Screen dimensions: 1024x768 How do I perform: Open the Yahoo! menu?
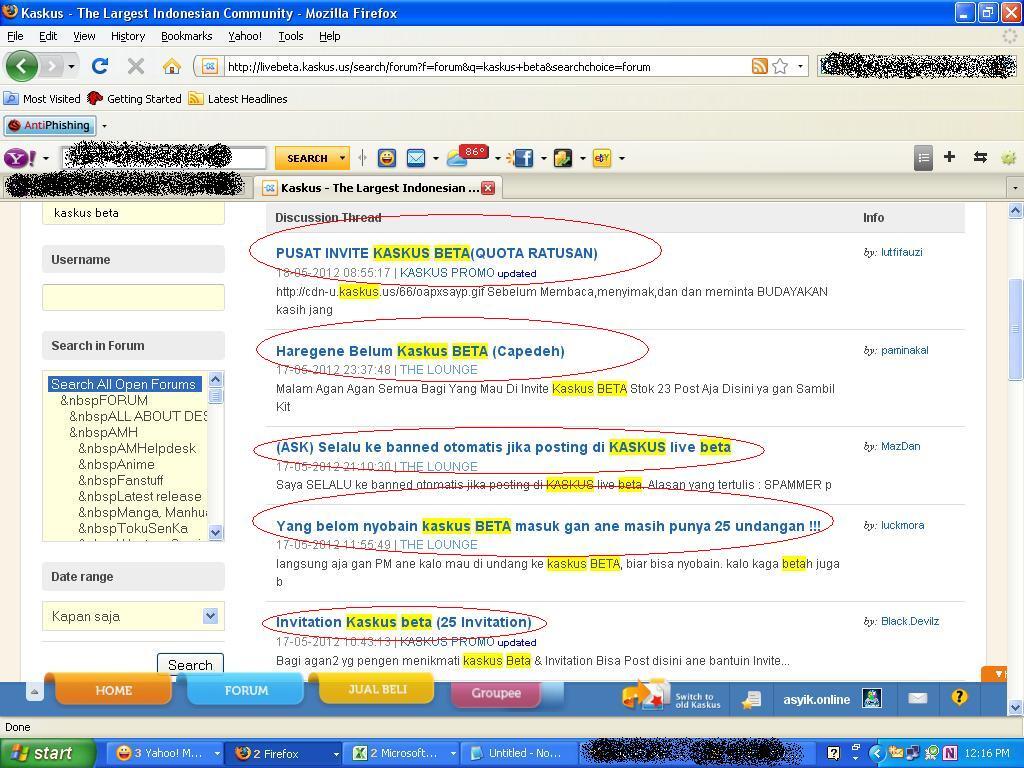[x=245, y=36]
